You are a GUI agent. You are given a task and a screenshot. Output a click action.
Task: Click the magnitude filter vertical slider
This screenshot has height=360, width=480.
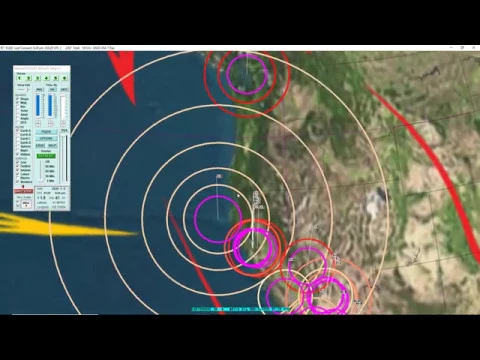point(39,106)
